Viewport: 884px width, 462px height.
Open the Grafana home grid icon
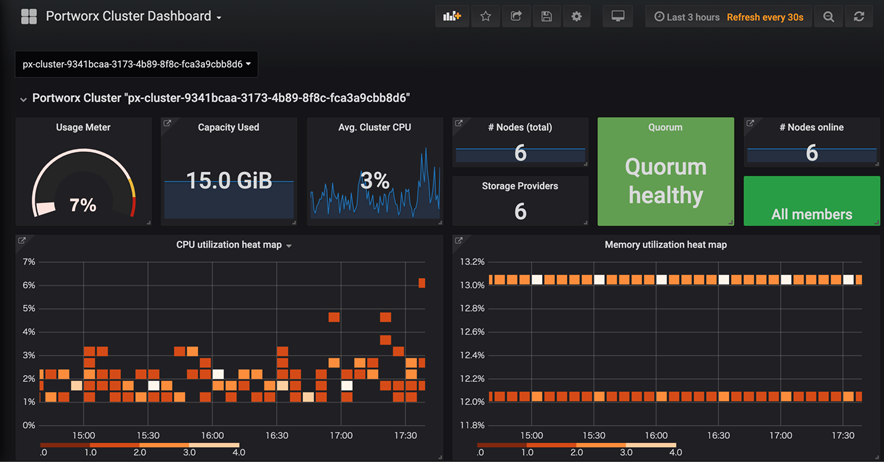tap(29, 16)
